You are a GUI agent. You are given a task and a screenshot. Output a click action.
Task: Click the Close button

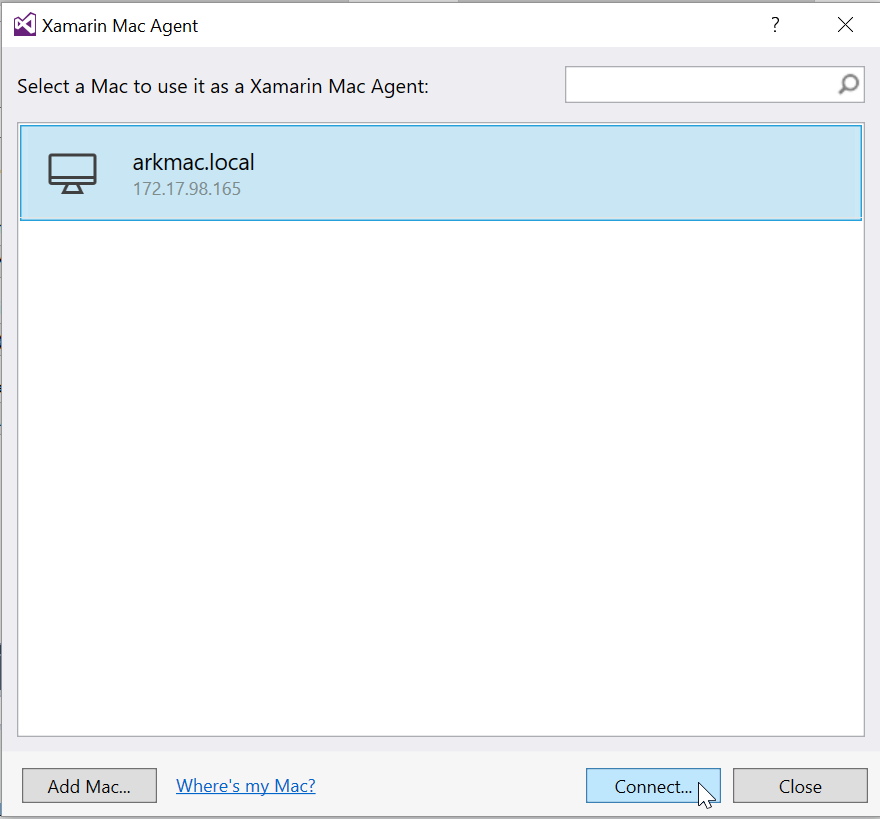[x=800, y=785]
